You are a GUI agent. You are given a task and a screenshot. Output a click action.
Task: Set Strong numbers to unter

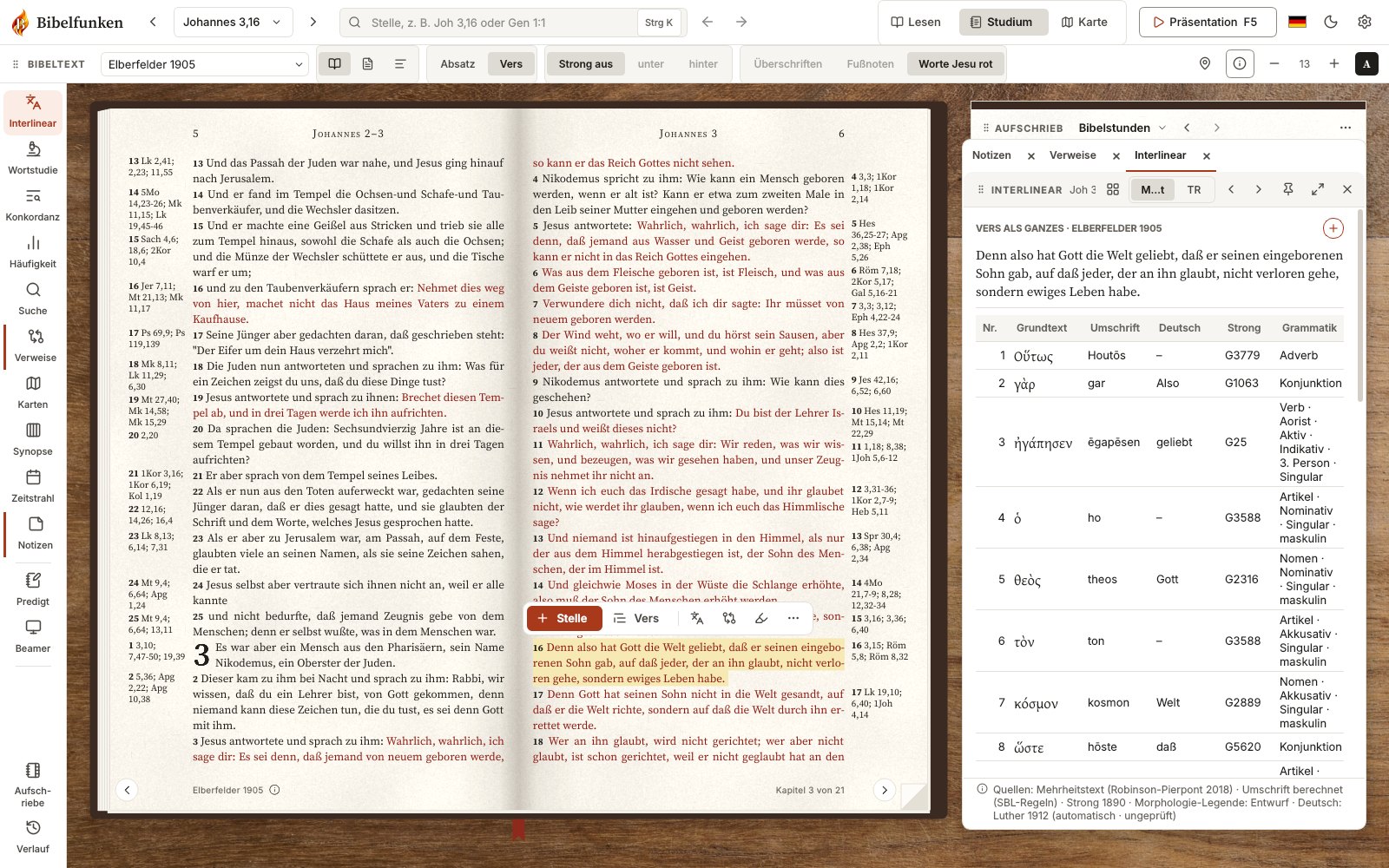[651, 64]
